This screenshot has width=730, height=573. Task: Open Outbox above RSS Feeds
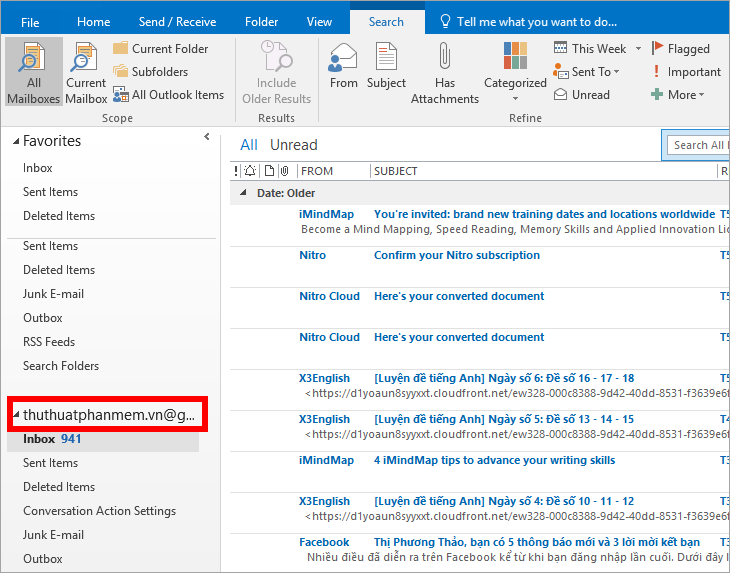point(43,318)
